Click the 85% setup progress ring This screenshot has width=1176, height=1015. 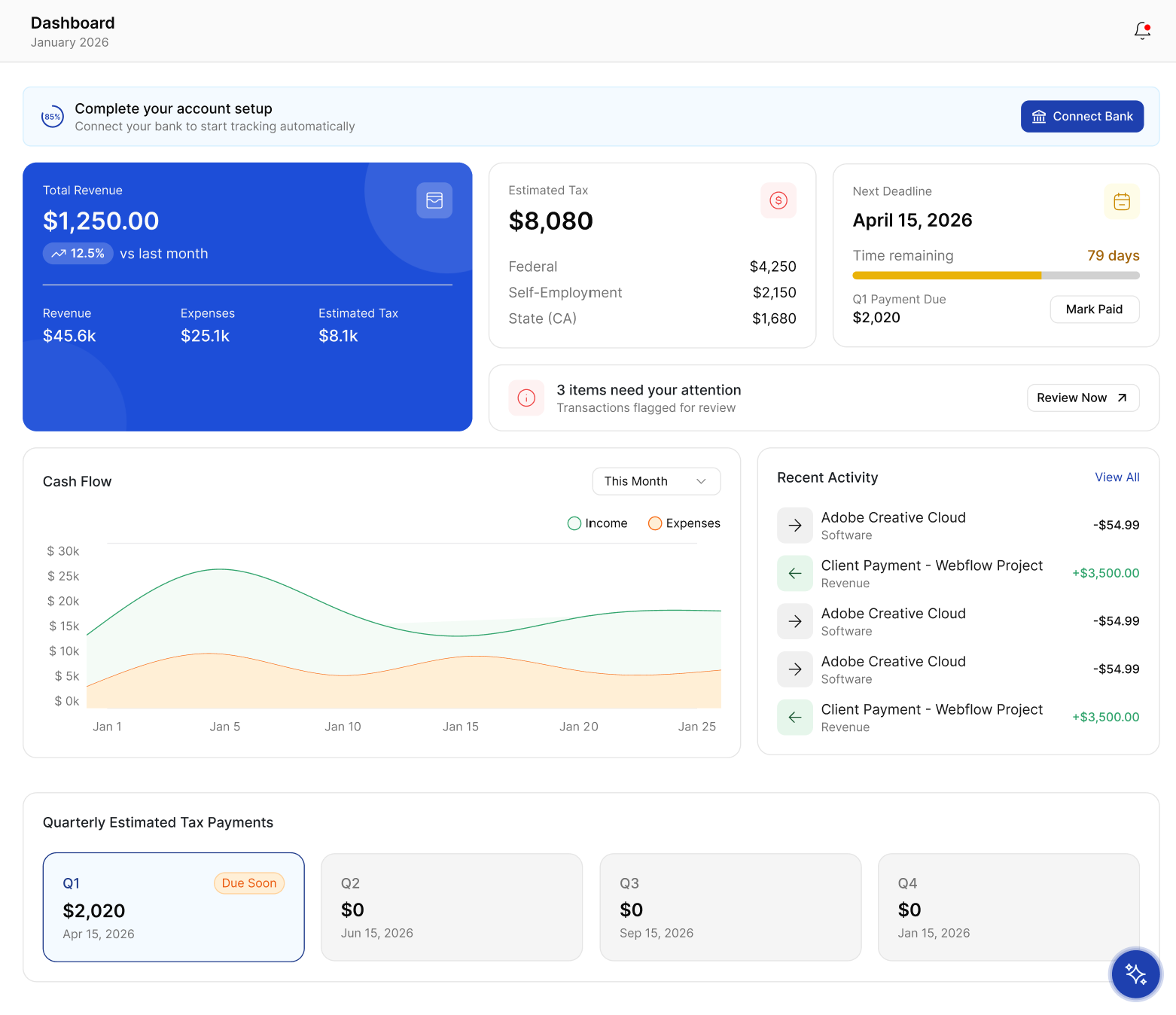52,117
